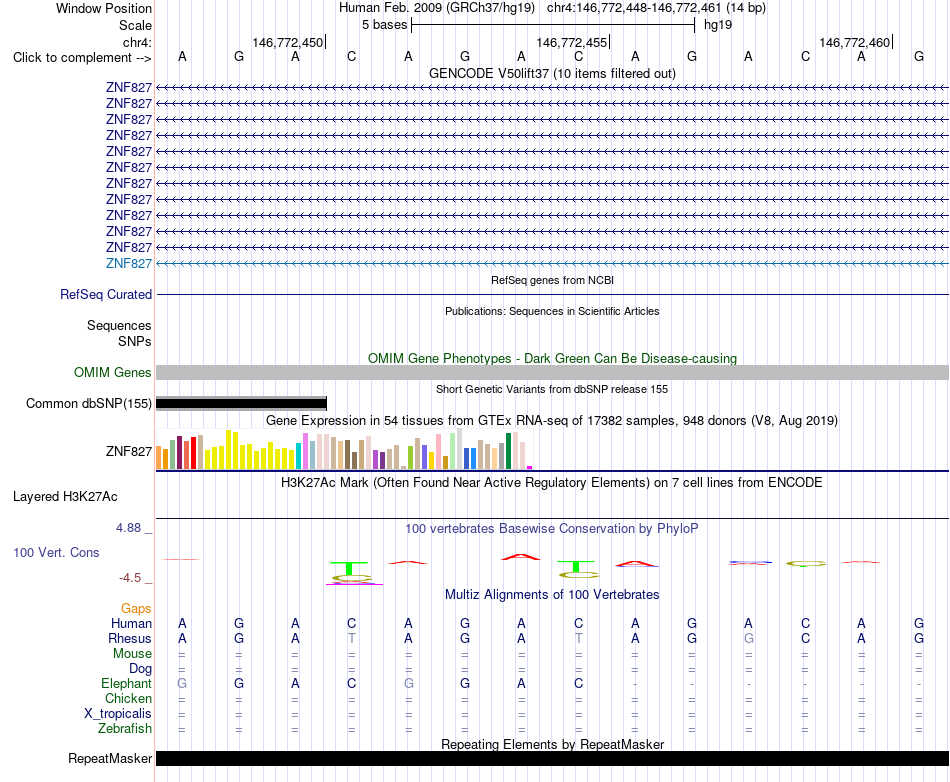Viewport: 950px width, 782px height.
Task: Click the Layered H3K27Ac label
Action: [65, 497]
